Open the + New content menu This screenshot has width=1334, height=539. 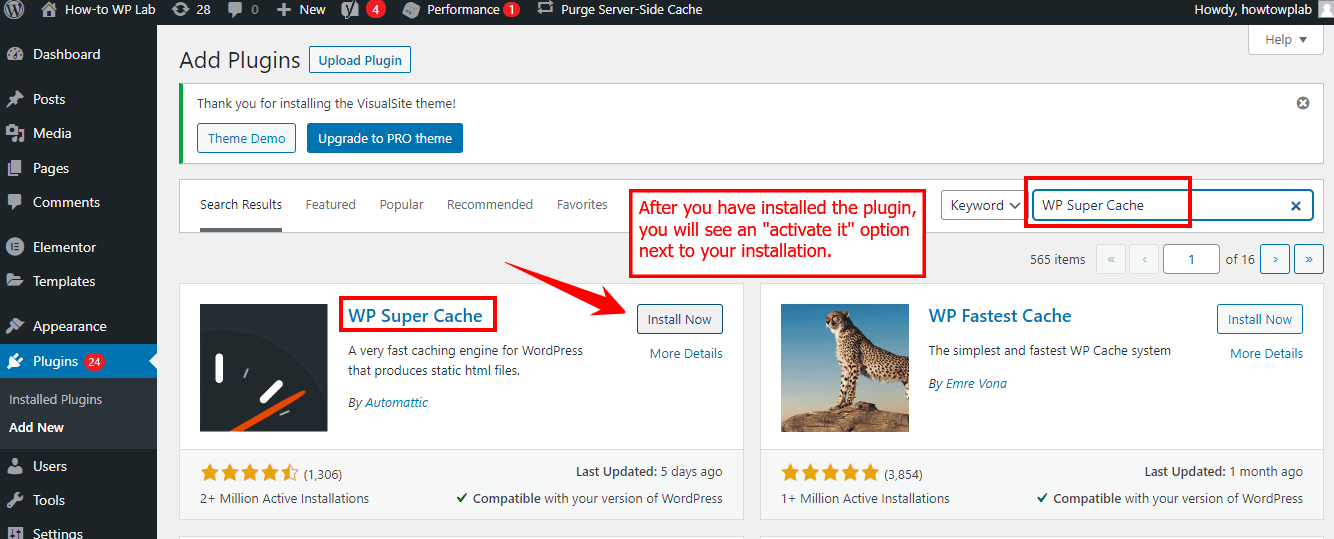(301, 10)
